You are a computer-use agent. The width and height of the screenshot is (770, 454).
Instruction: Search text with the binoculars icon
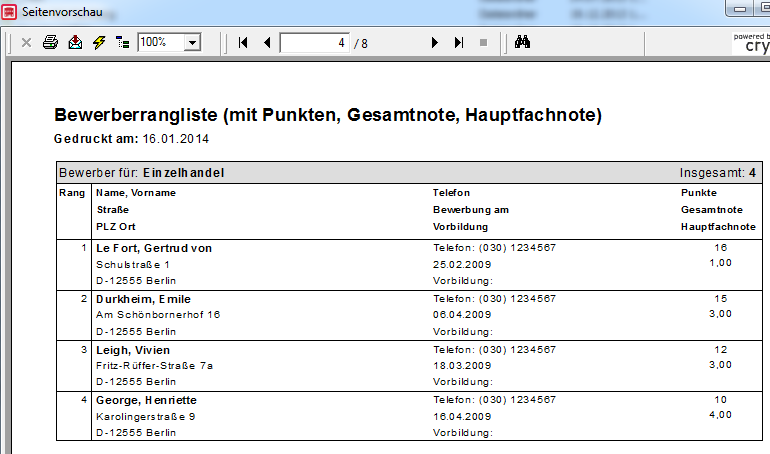coord(522,42)
